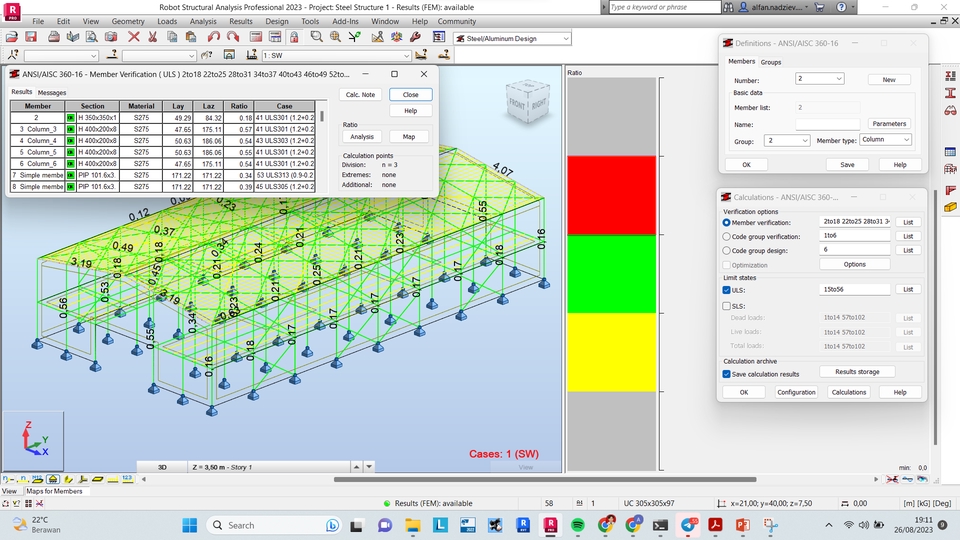960x540 pixels.
Task: Click the horizontal scrollbar below 3D view
Action: pos(545,479)
